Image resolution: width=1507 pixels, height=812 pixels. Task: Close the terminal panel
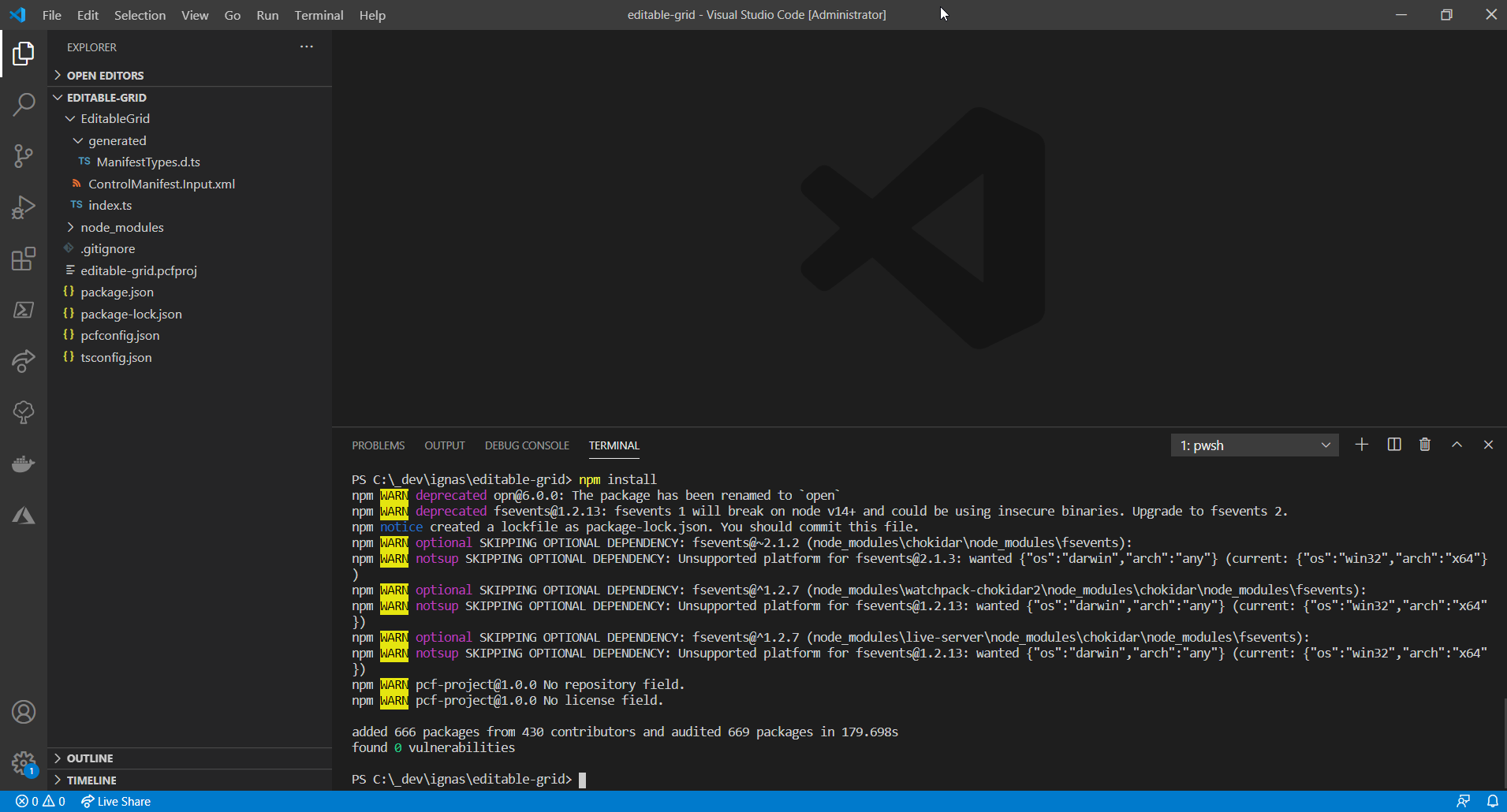[1489, 445]
